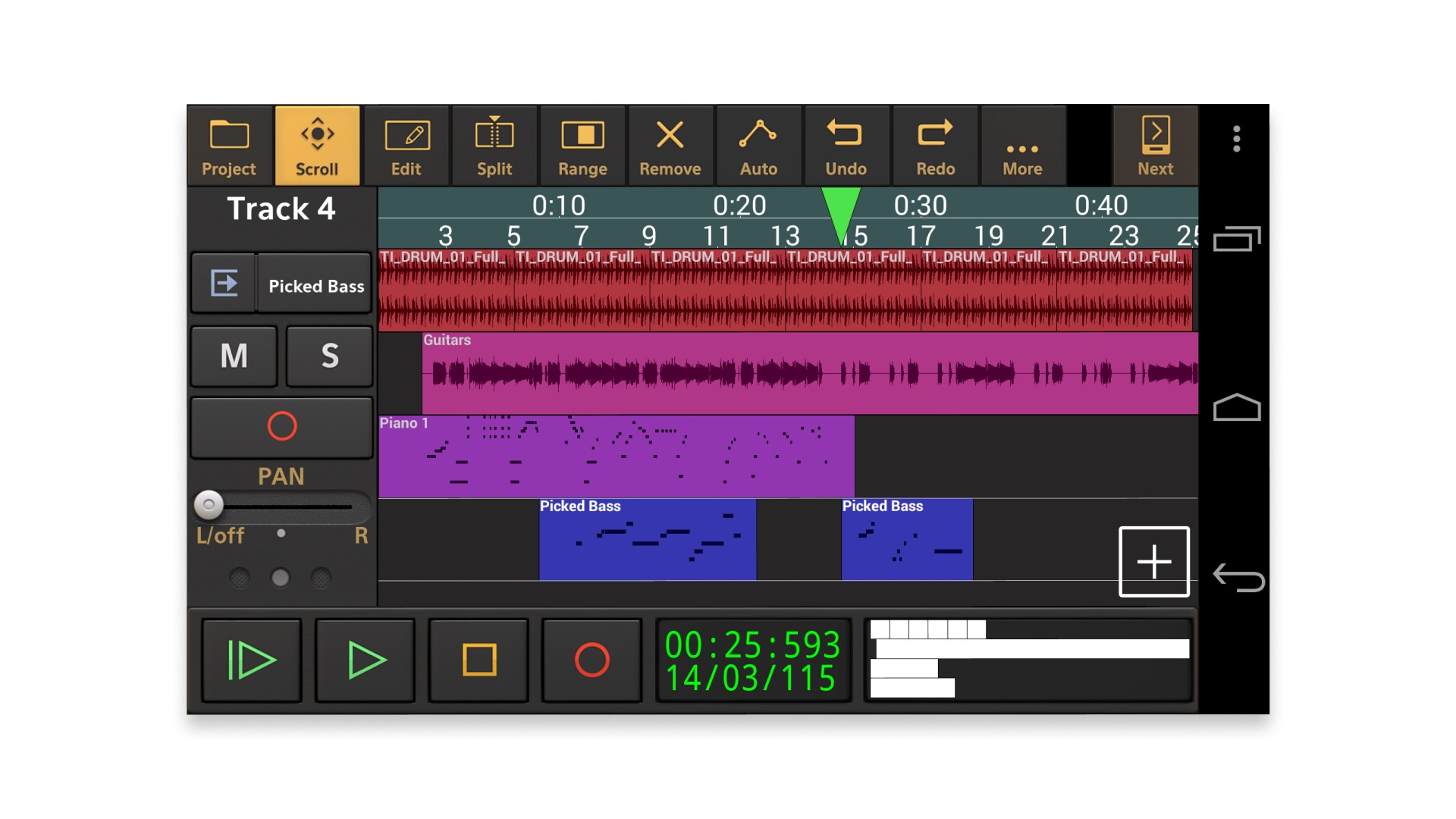Arm Track 4 for recording
This screenshot has width=1456, height=819.
pos(281,427)
